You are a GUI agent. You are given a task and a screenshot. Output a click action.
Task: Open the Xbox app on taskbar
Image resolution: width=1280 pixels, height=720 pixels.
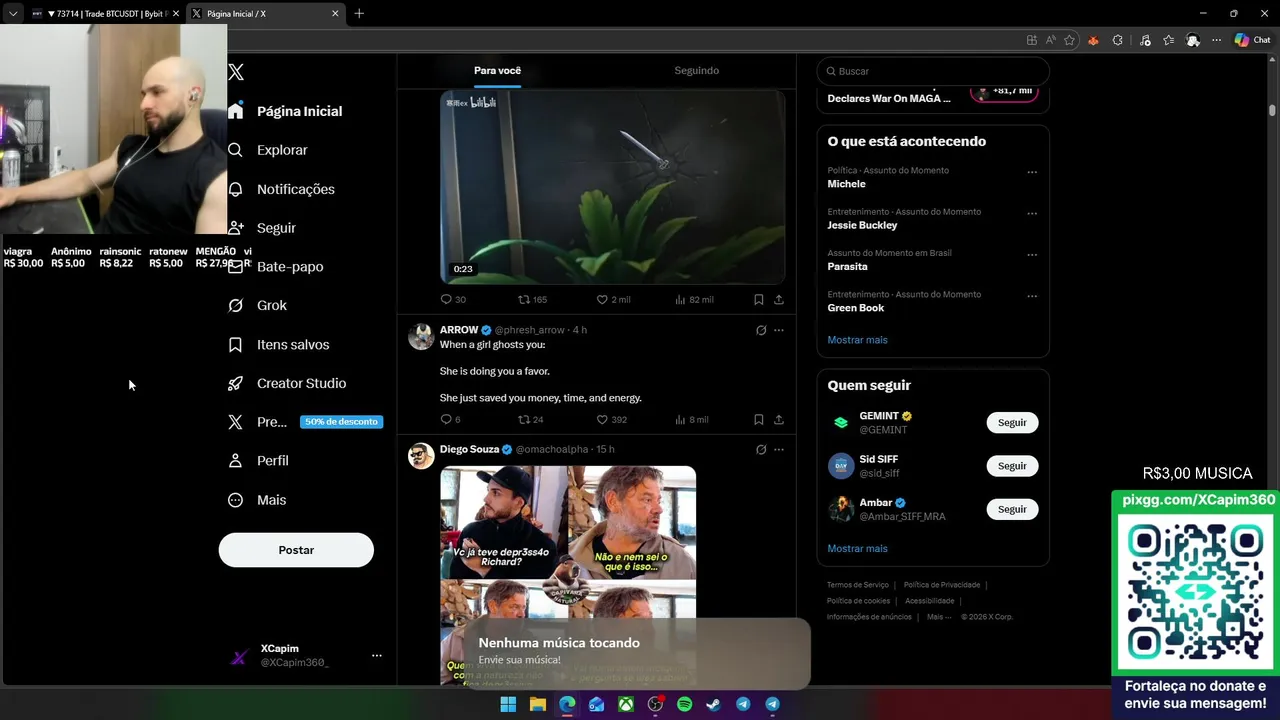[625, 704]
